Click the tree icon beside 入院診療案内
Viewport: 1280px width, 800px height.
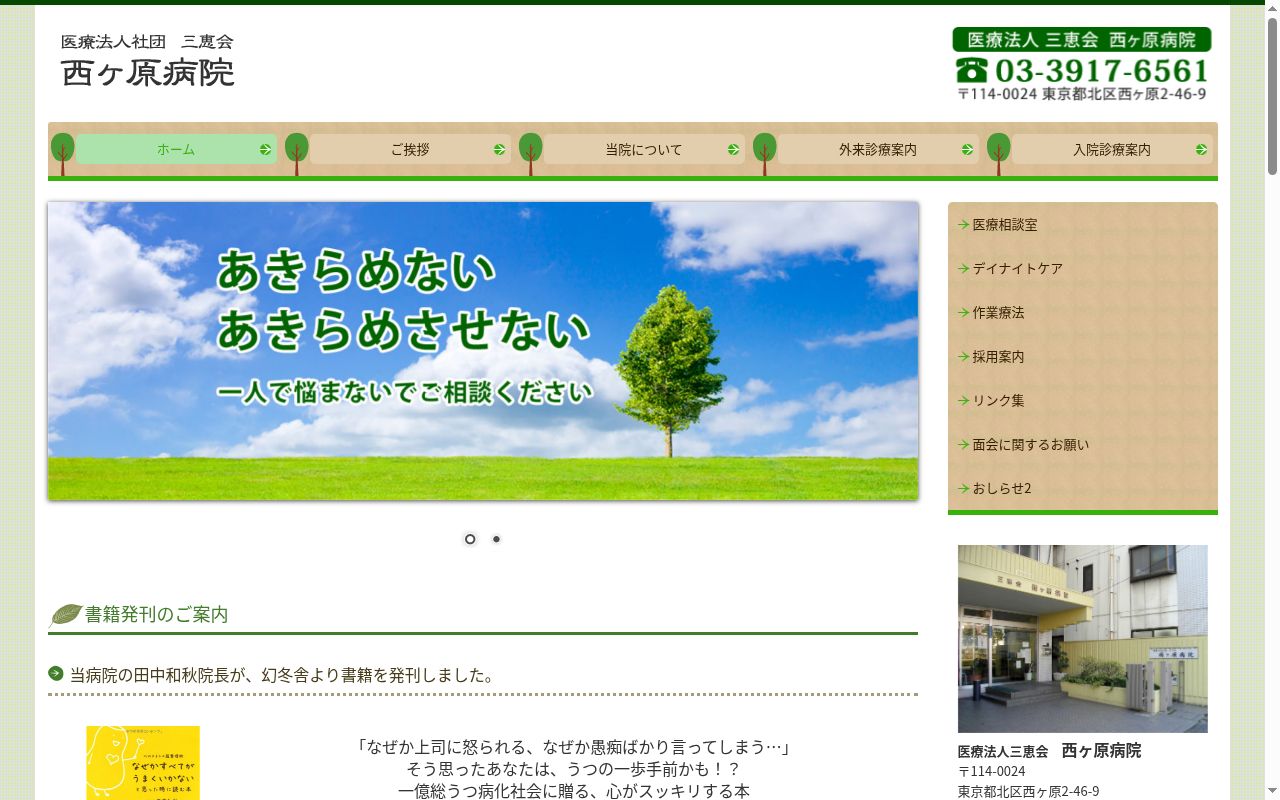(x=998, y=154)
